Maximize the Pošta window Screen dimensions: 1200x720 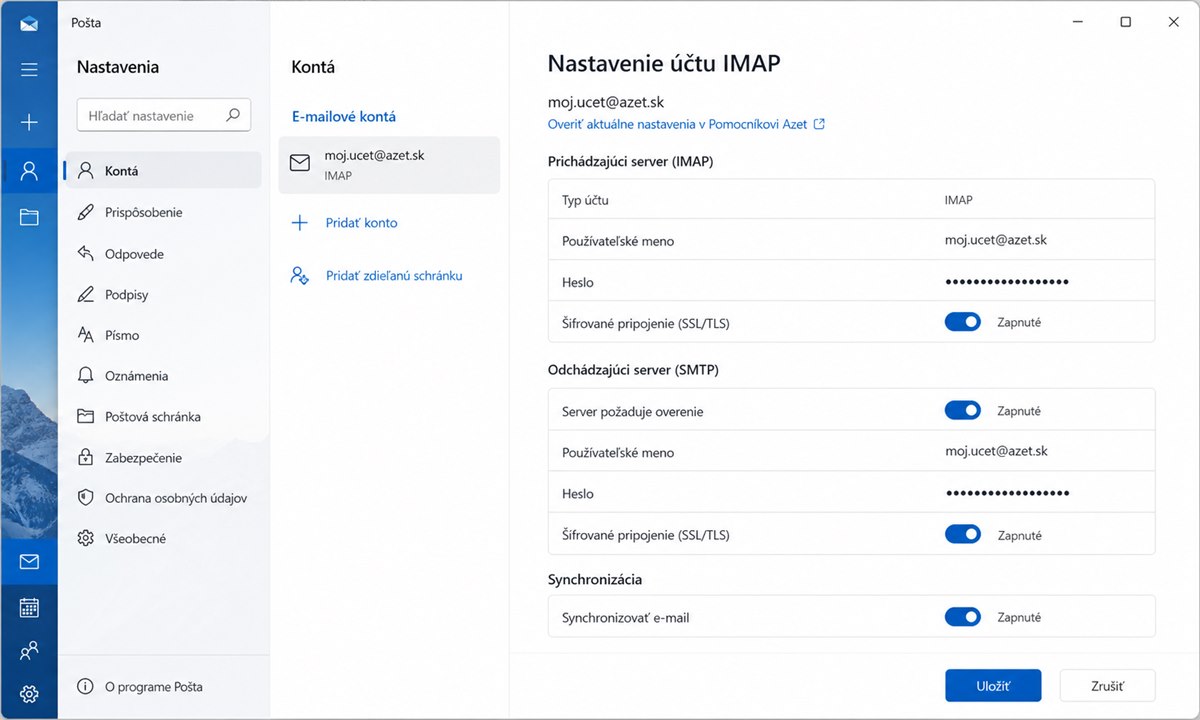[1125, 22]
